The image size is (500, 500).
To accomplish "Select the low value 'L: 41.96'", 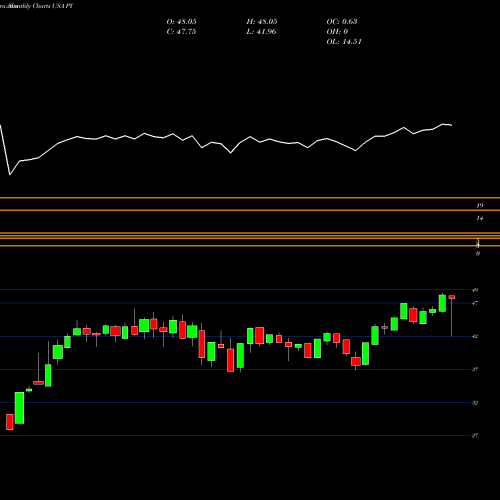I will pos(261,32).
